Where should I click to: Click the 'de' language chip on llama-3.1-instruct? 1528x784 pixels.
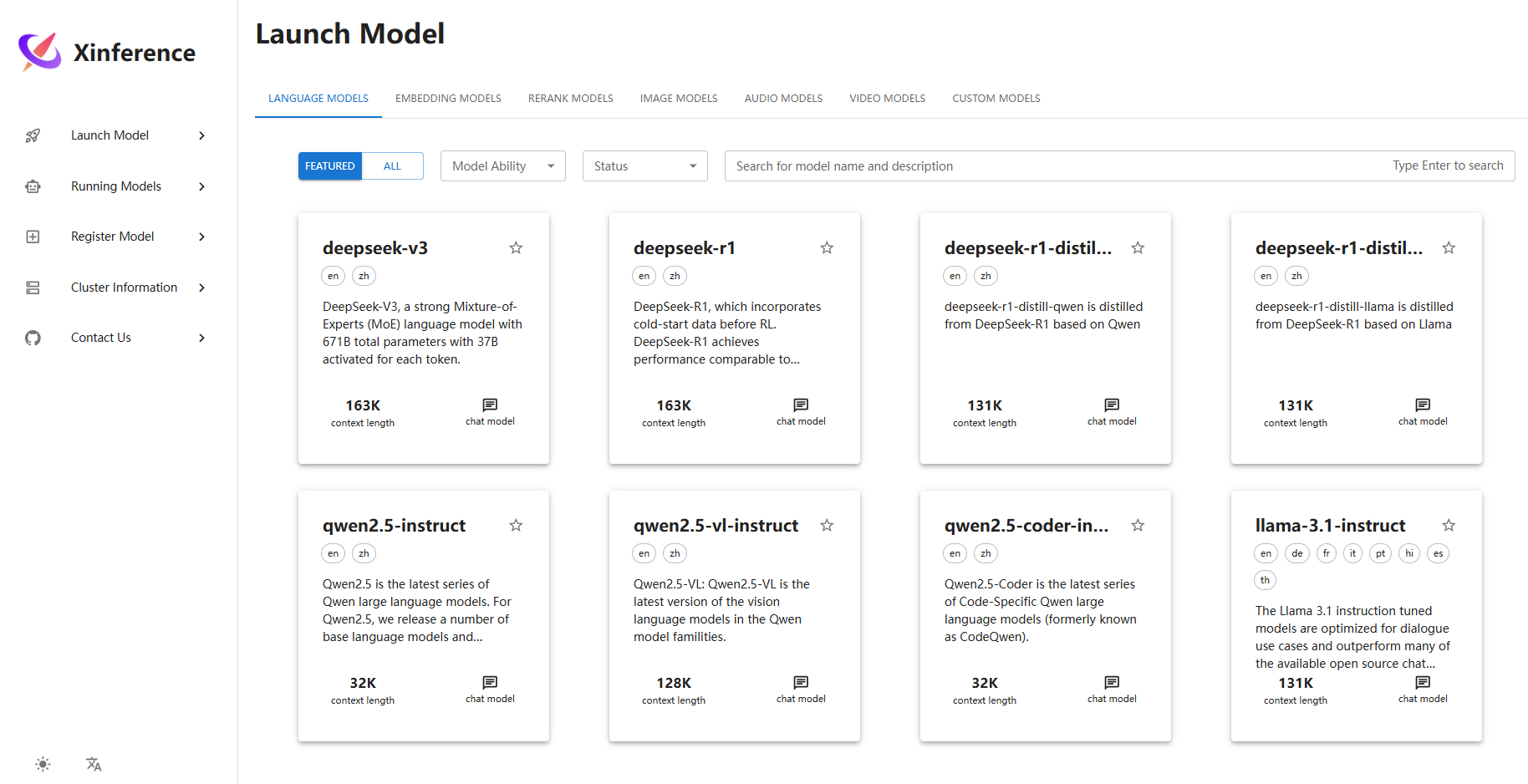click(x=1296, y=553)
